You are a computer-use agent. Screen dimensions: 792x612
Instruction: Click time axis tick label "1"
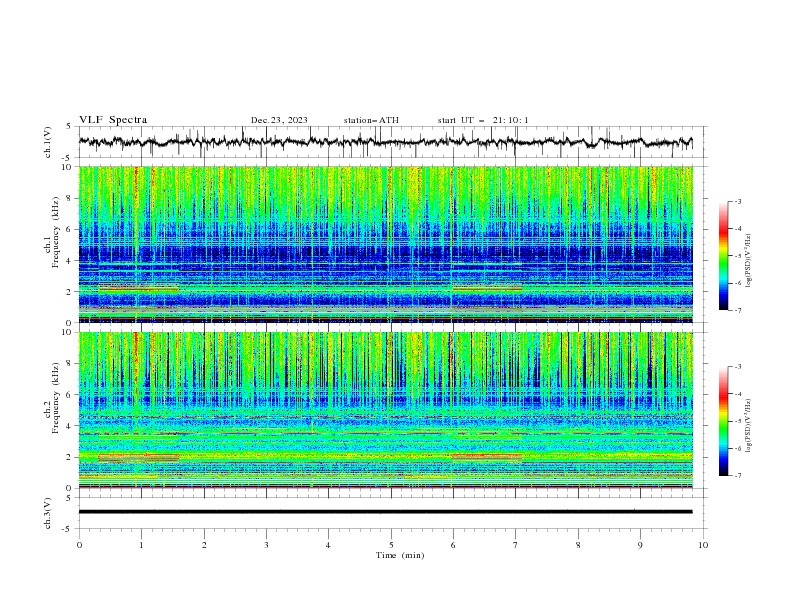tap(141, 545)
